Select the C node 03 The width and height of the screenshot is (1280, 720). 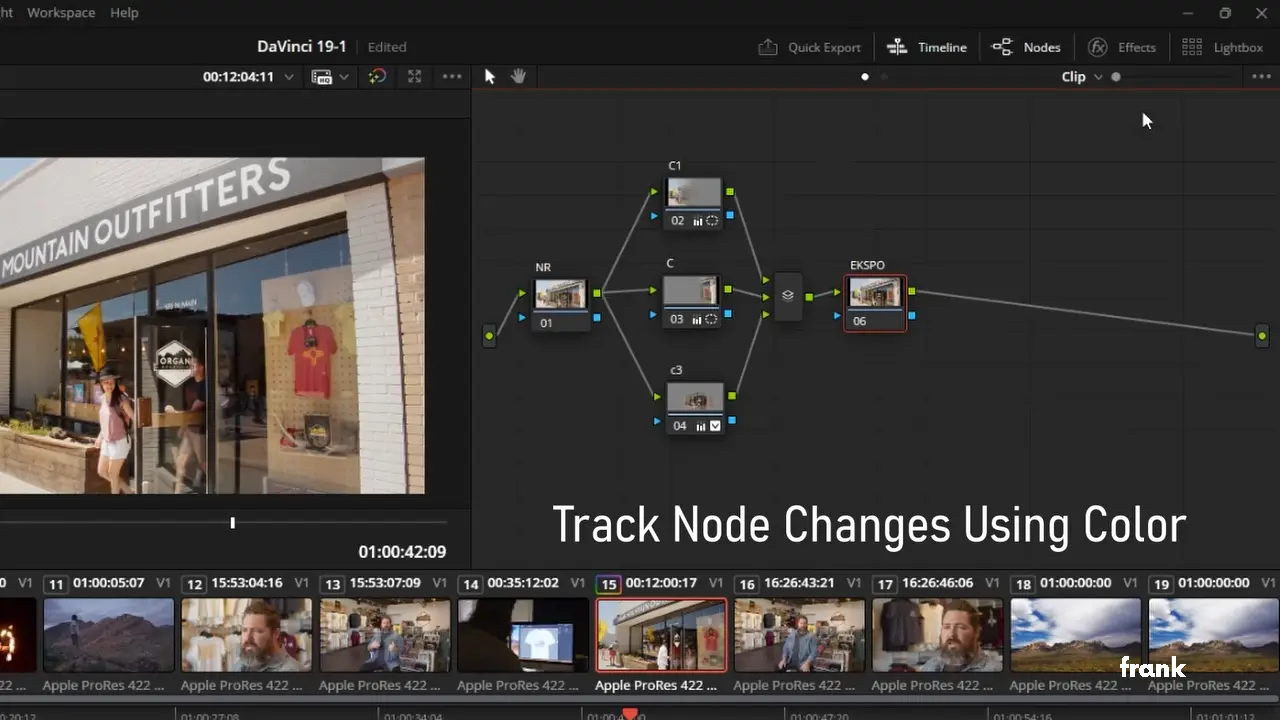[692, 301]
